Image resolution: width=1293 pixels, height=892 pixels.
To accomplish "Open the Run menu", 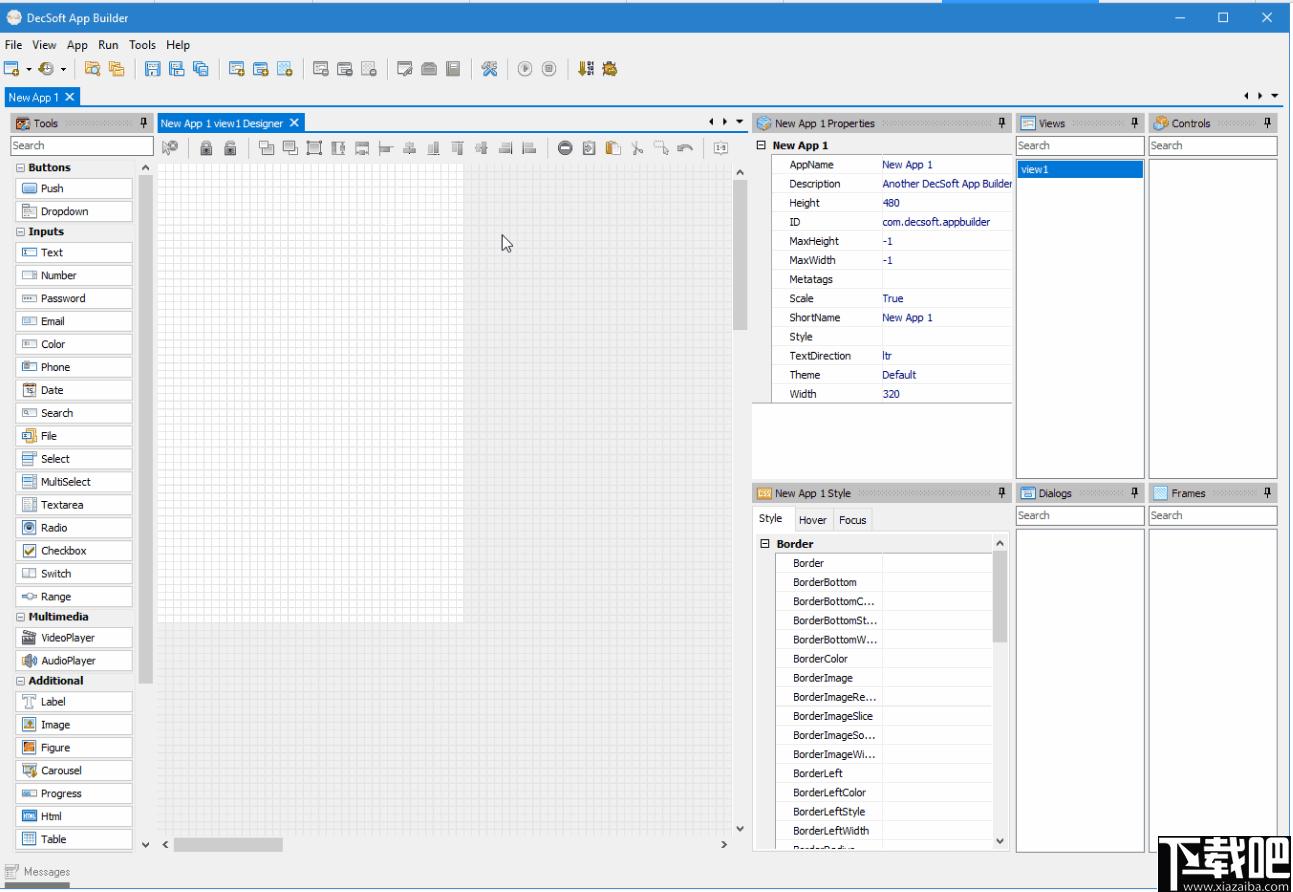I will click(108, 45).
